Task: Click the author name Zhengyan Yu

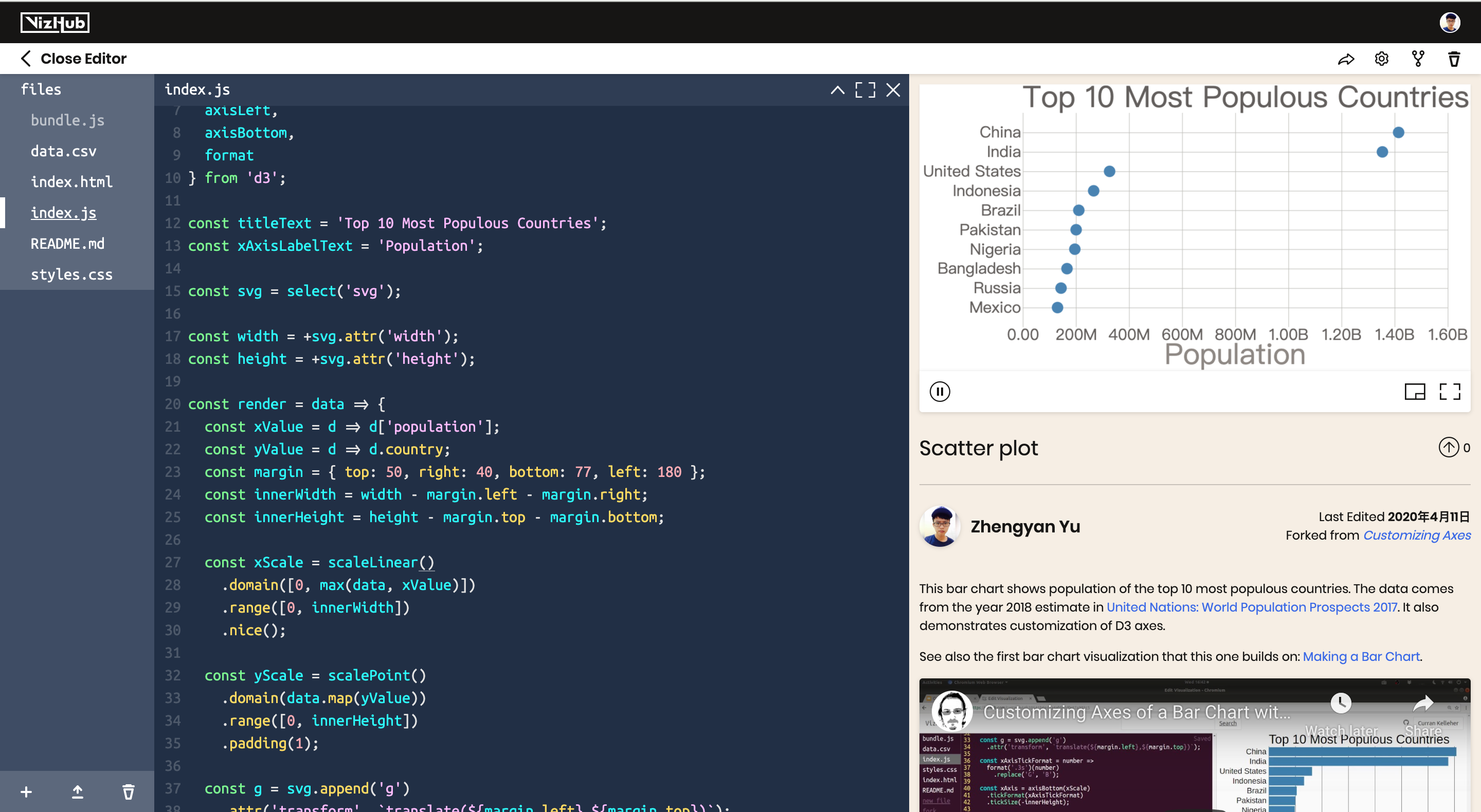Action: point(1025,526)
